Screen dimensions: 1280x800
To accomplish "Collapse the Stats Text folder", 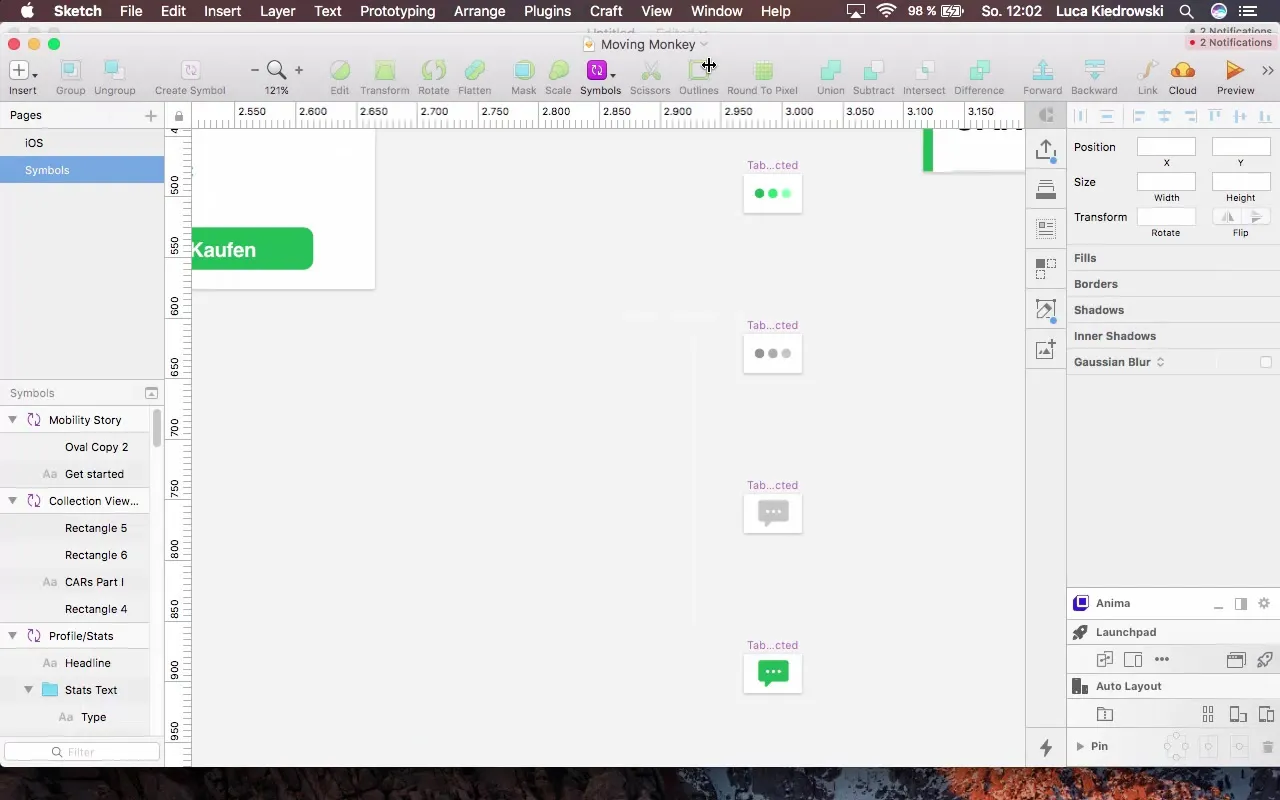I will pos(29,690).
